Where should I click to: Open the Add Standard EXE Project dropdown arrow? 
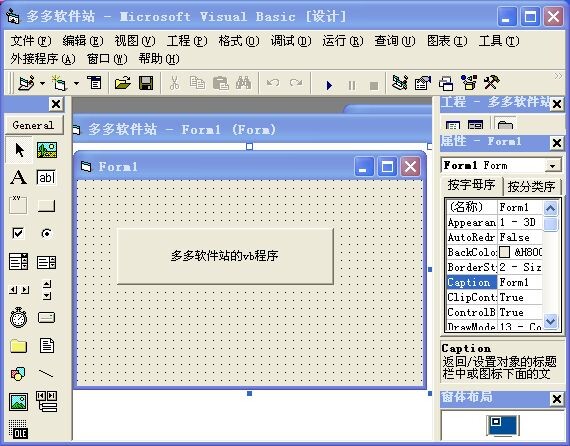[x=43, y=84]
